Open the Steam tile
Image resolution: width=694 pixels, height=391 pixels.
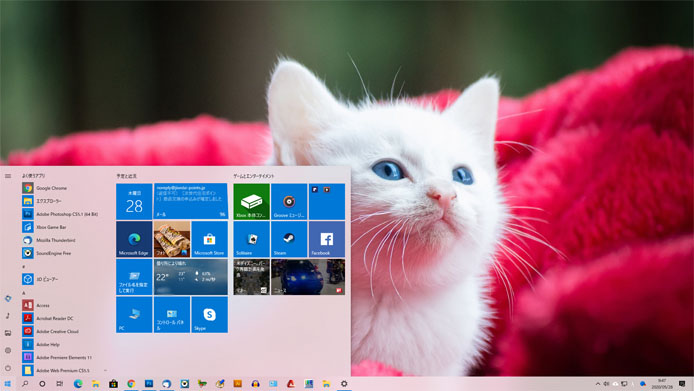pos(289,239)
